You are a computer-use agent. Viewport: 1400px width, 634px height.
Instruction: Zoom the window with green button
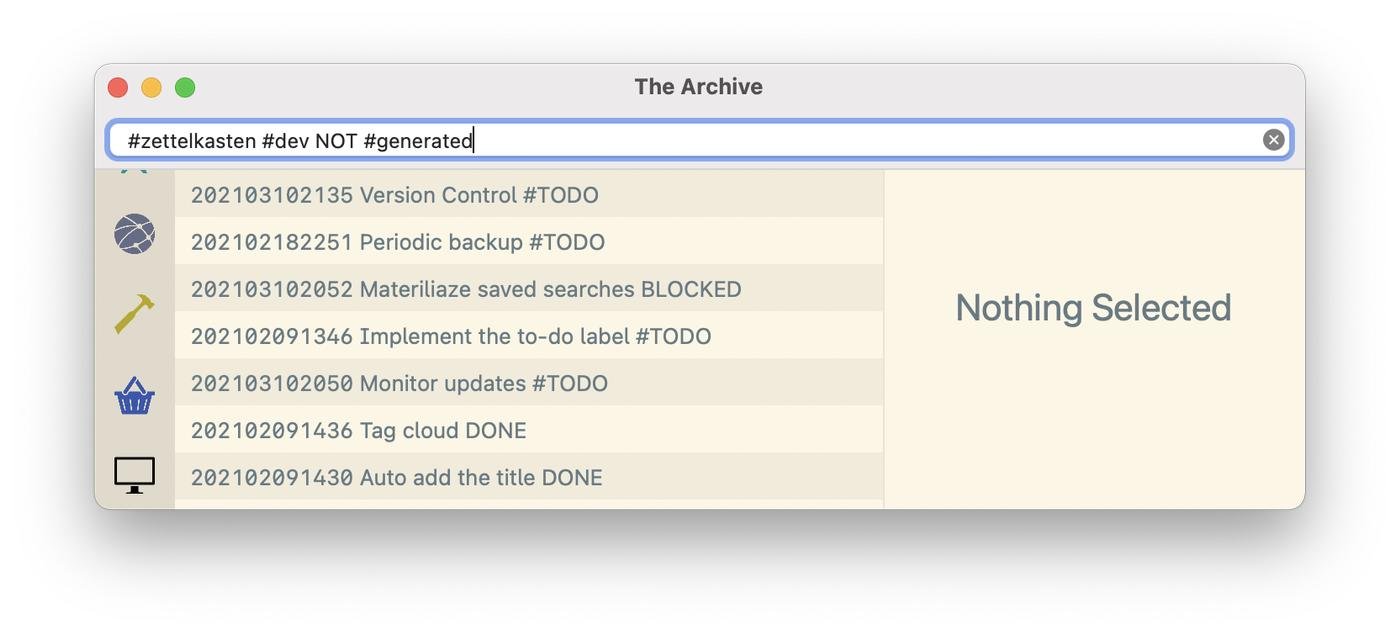click(x=185, y=88)
